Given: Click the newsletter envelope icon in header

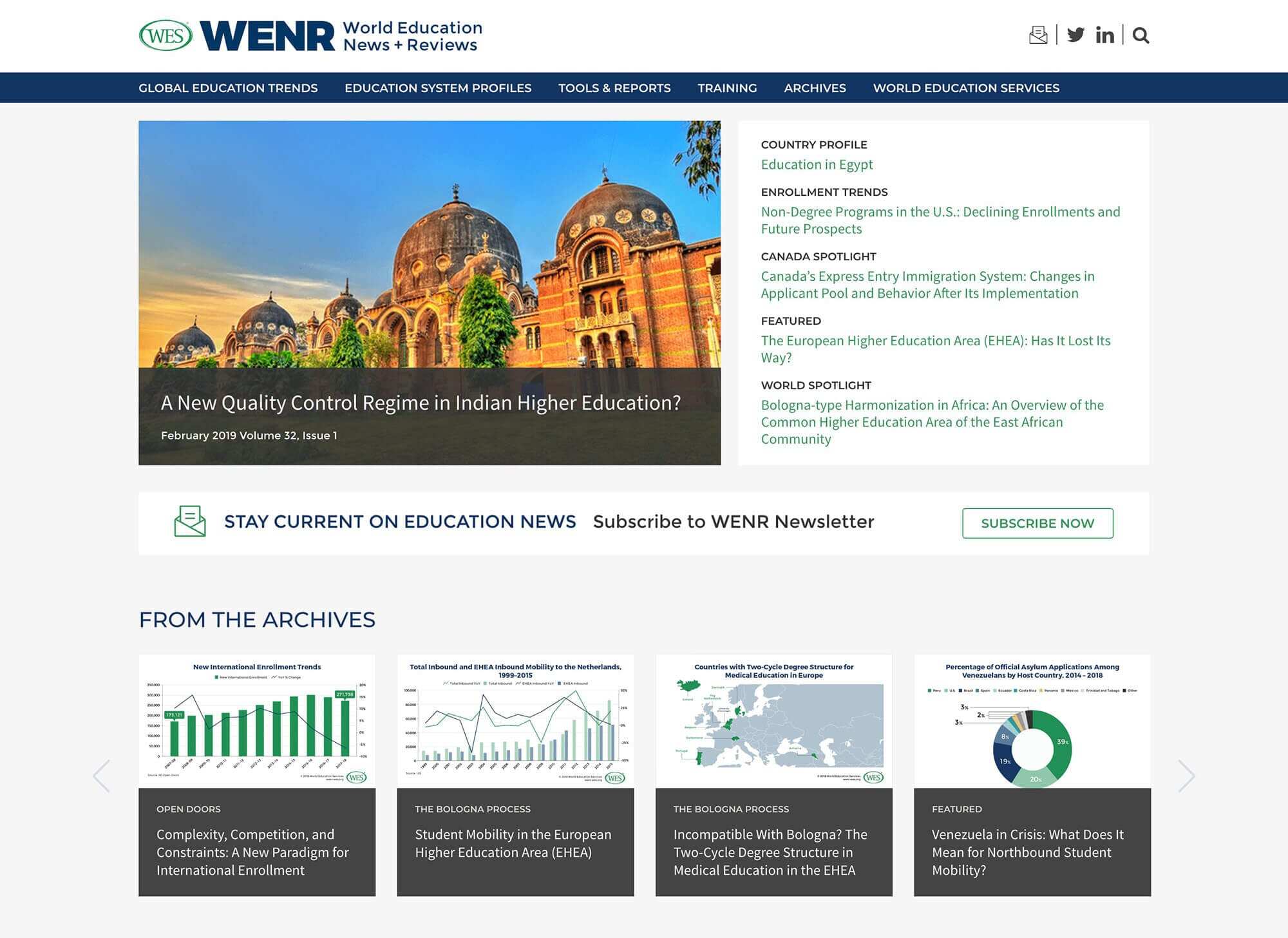Looking at the screenshot, I should 1037,35.
